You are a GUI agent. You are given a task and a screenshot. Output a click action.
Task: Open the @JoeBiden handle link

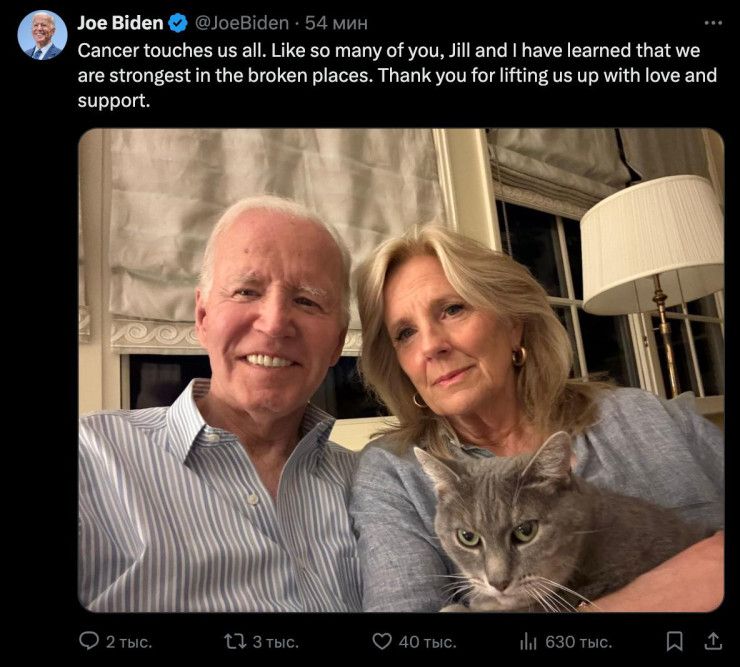click(242, 22)
